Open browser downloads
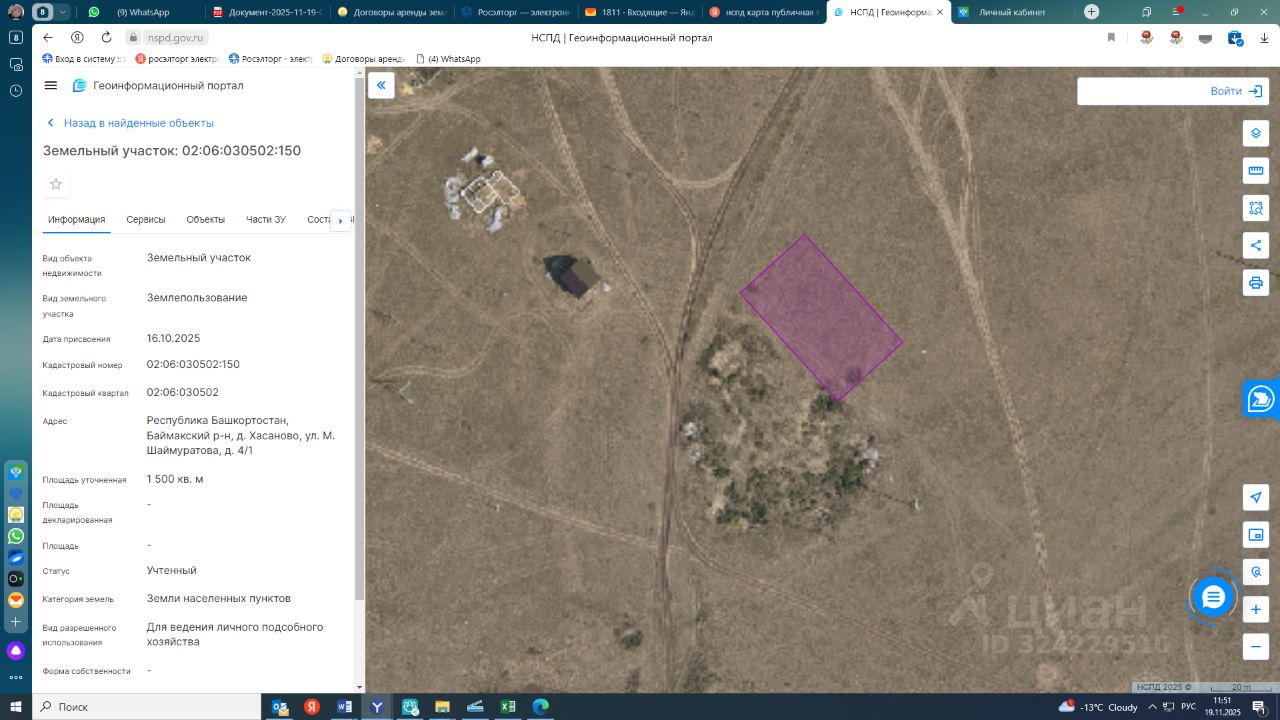The height and width of the screenshot is (720, 1280). point(1264,37)
